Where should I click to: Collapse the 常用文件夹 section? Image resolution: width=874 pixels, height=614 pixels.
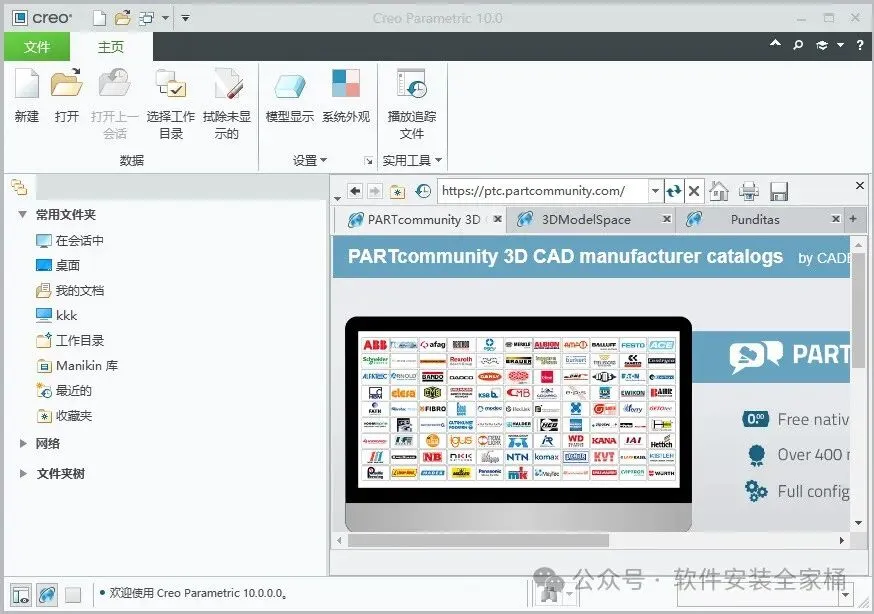(x=22, y=214)
